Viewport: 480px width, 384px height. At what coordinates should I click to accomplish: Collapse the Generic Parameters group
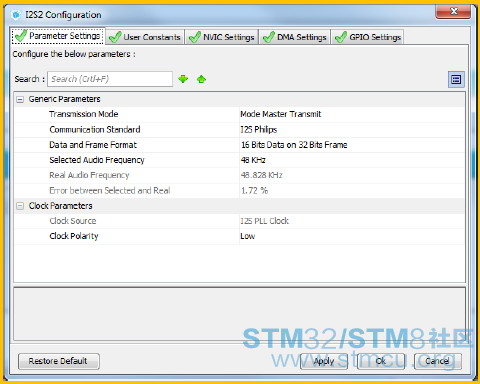pos(20,99)
